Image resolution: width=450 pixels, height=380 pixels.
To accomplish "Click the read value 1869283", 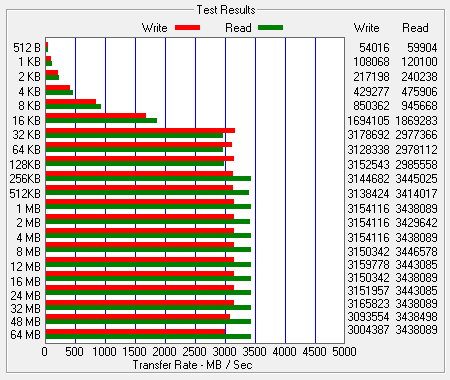I will click(416, 120).
